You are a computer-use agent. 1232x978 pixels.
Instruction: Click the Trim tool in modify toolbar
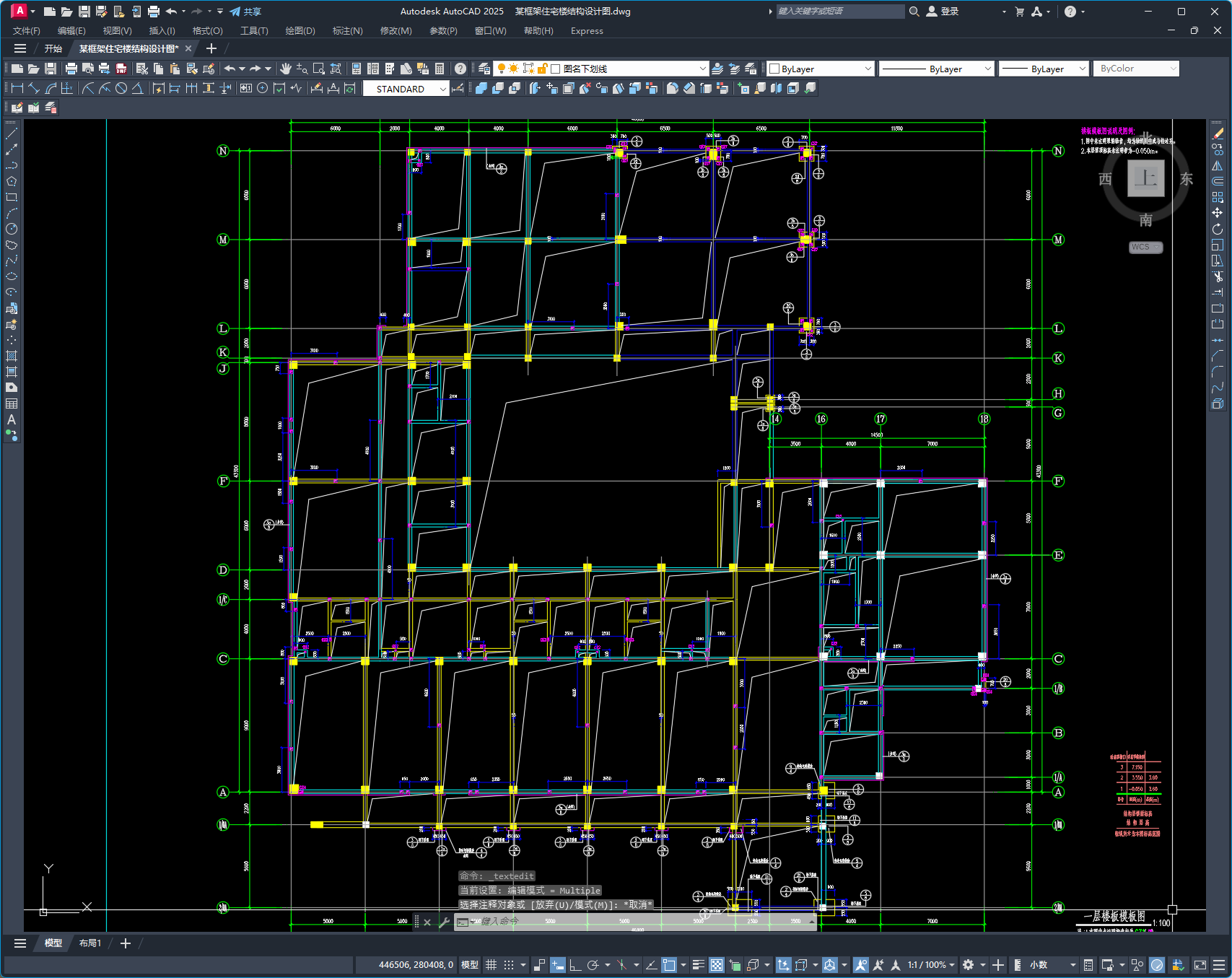1218,276
